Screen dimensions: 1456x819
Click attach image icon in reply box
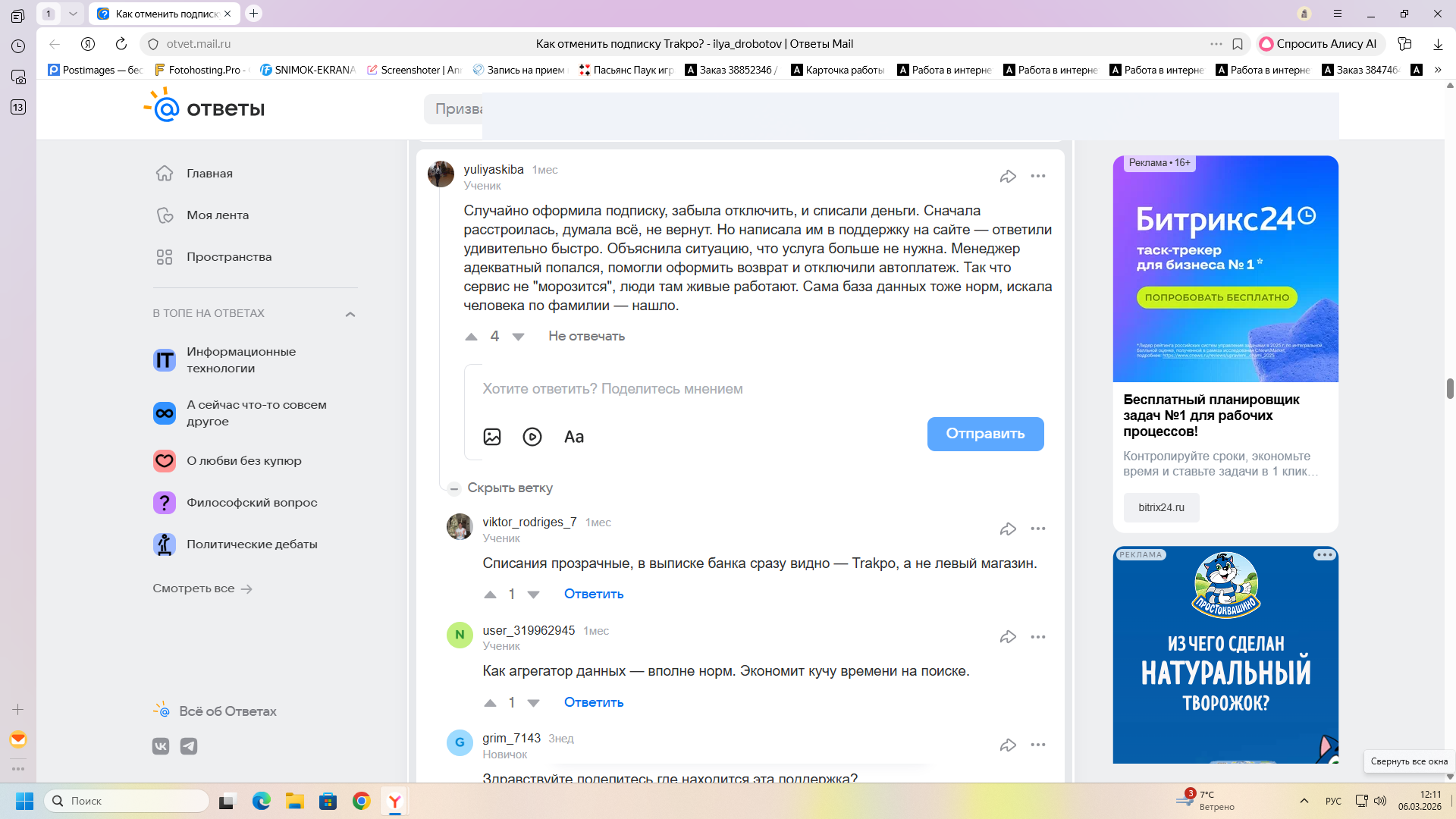pyautogui.click(x=492, y=437)
